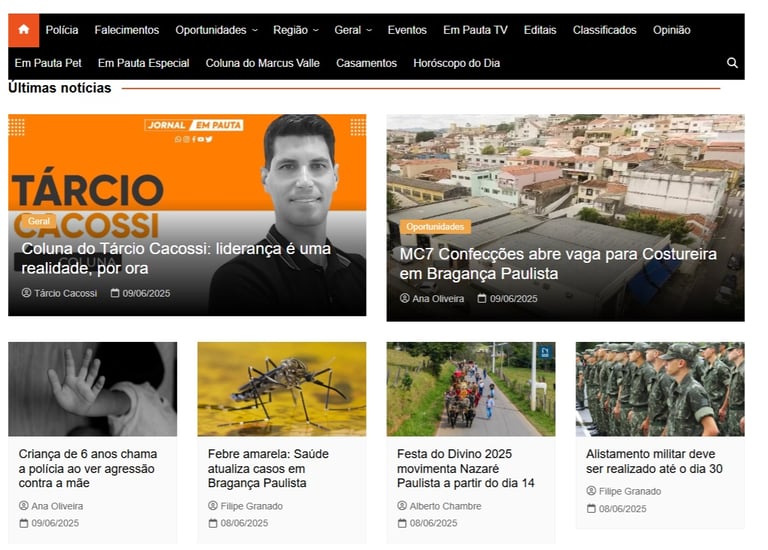Open the Falecimentos menu section
The image size is (768, 550).
(x=127, y=30)
